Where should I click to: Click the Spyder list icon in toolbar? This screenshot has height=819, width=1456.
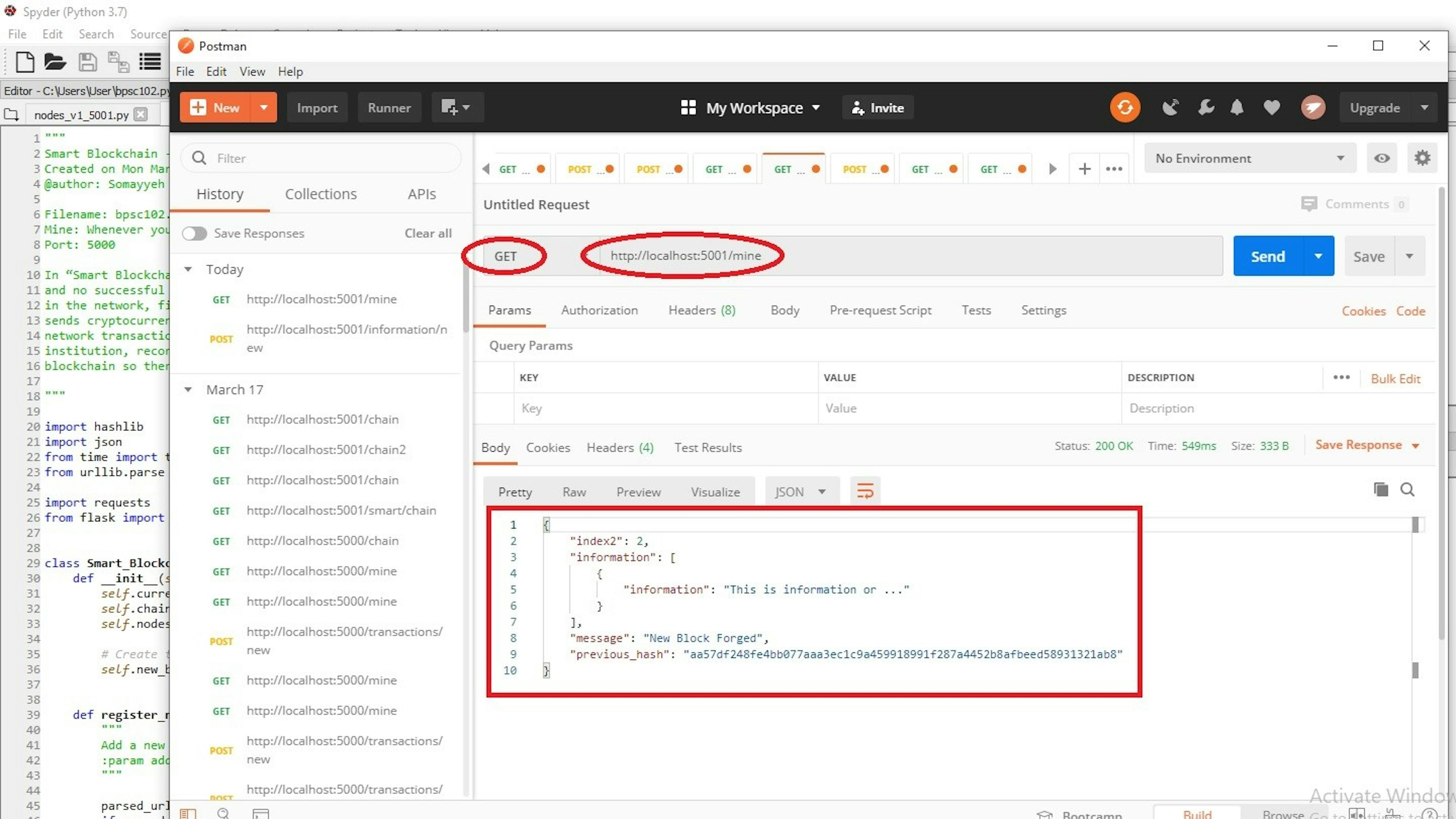pyautogui.click(x=150, y=61)
